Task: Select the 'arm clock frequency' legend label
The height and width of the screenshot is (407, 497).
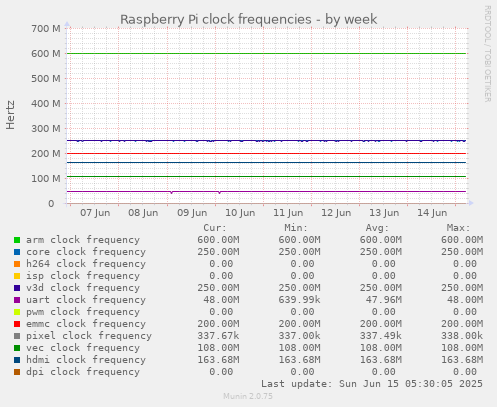Action: coord(83,240)
